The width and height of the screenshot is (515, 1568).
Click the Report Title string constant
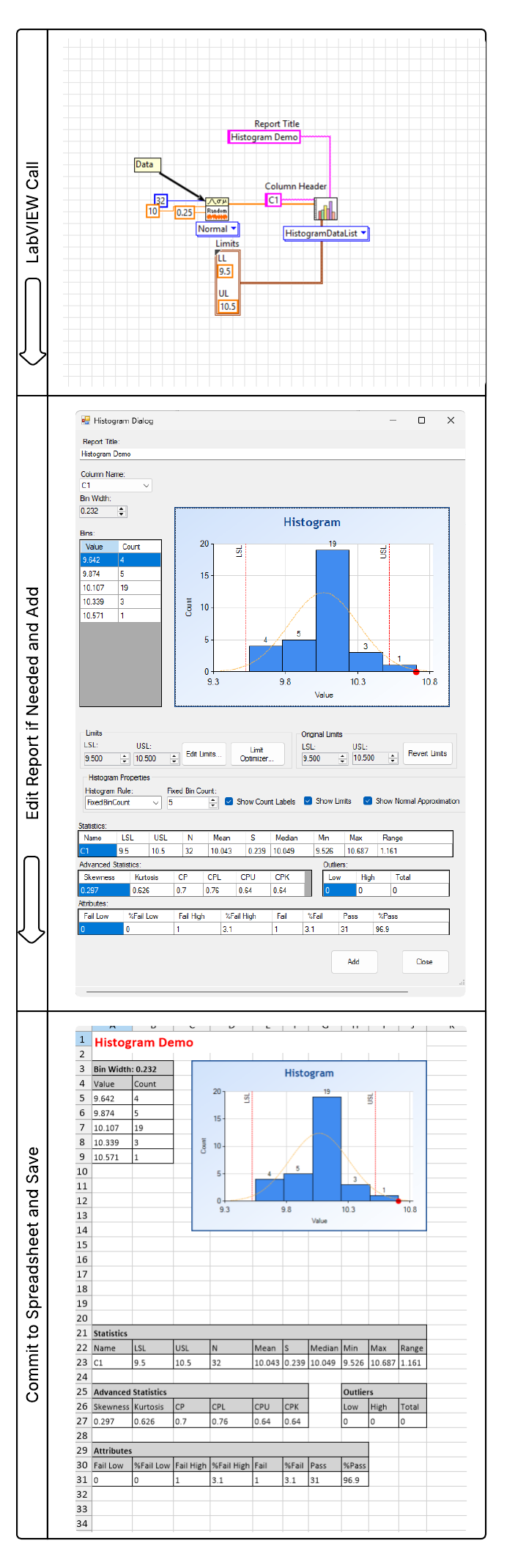(264, 137)
